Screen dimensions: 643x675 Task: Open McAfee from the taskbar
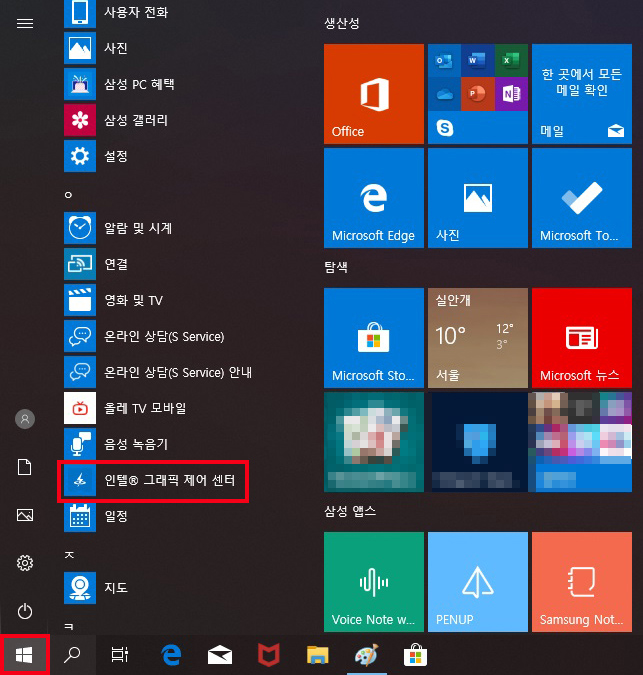point(269,655)
